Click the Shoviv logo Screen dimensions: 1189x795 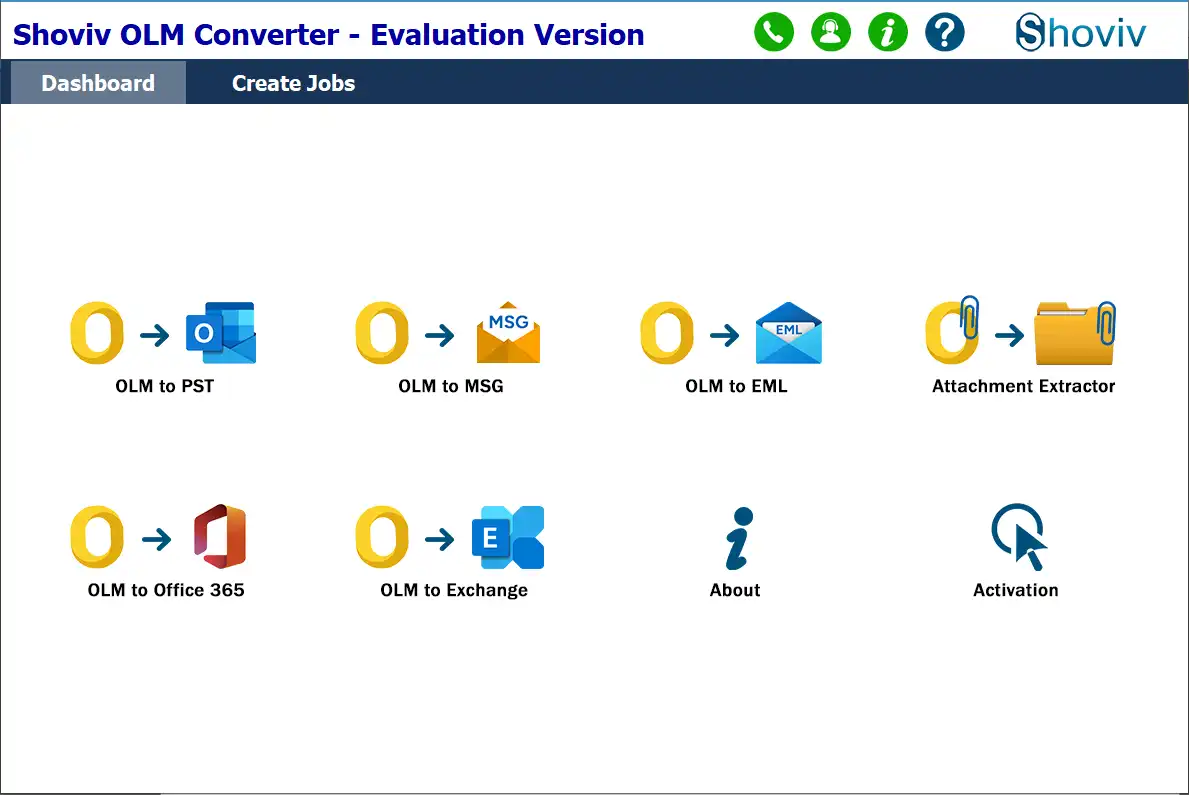pos(1081,33)
